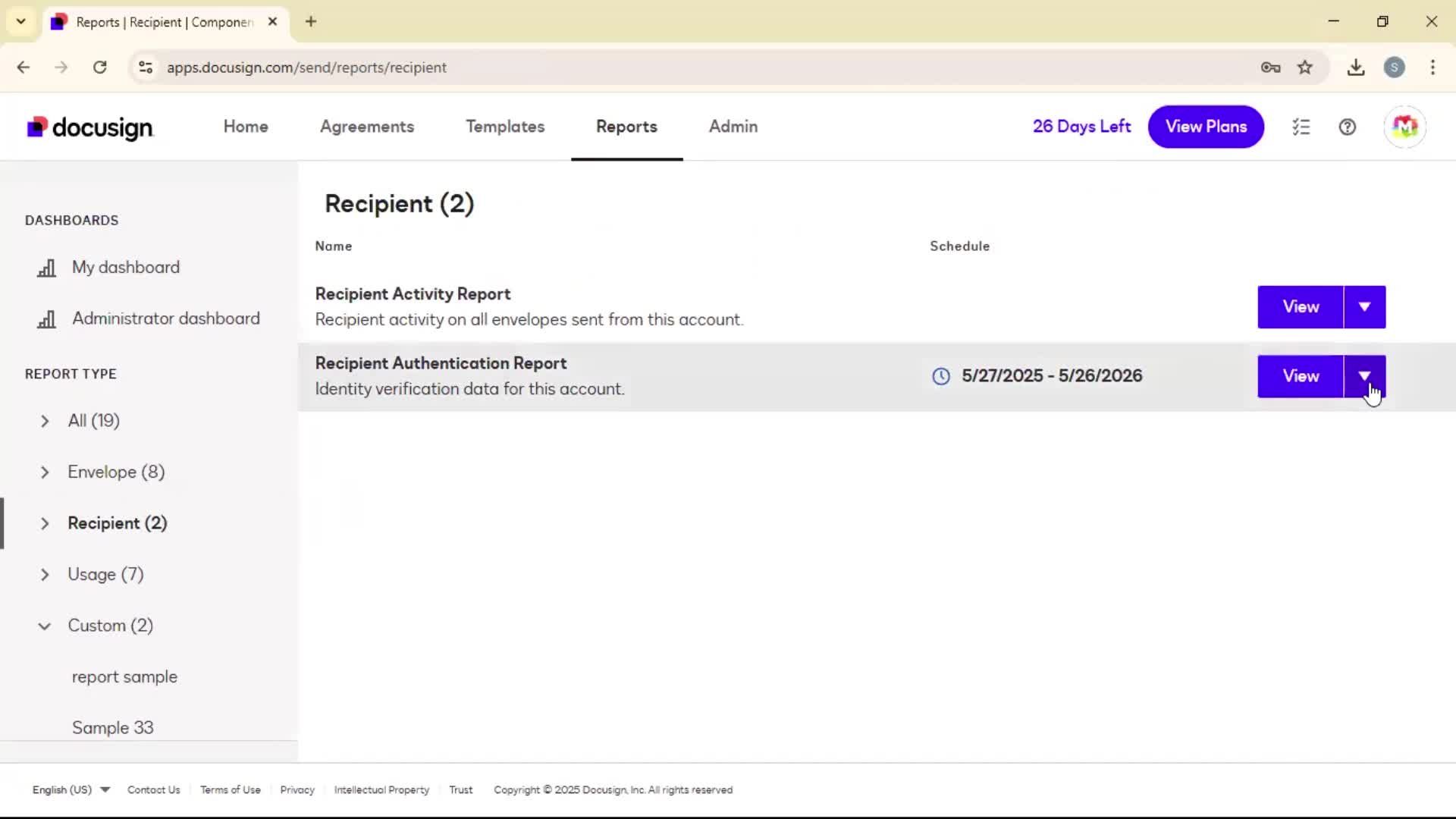
Task: Click the password key icon
Action: [1271, 67]
